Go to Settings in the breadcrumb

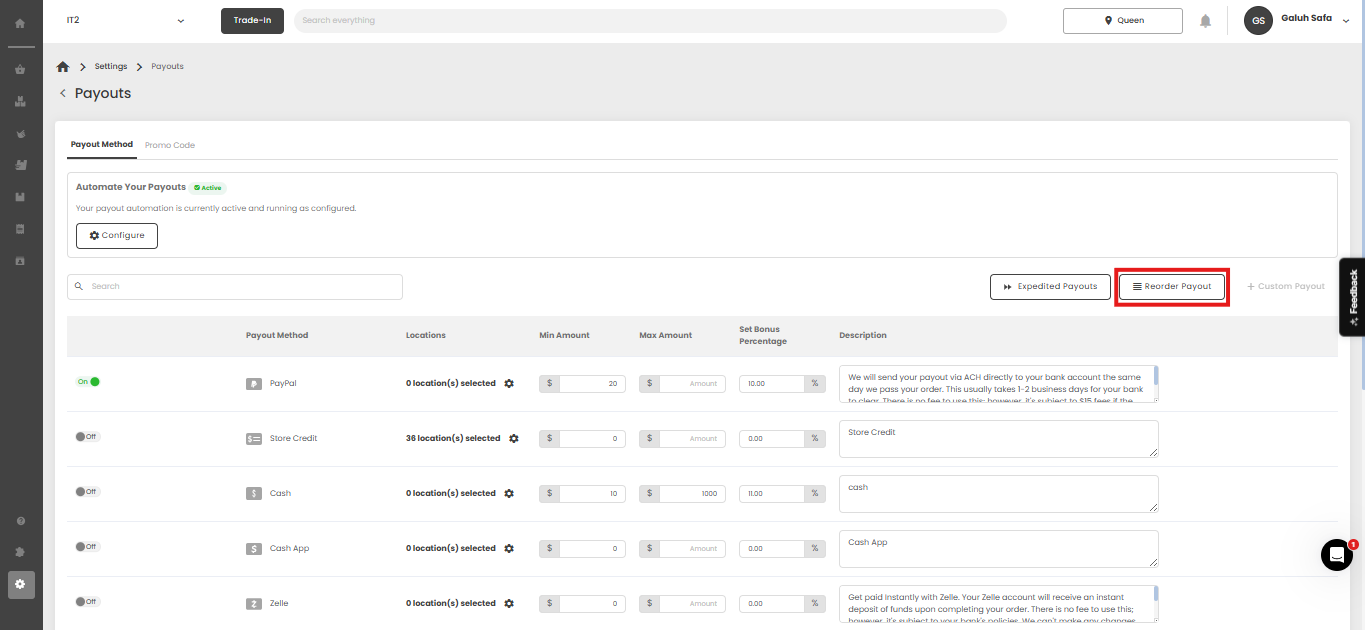pos(111,66)
